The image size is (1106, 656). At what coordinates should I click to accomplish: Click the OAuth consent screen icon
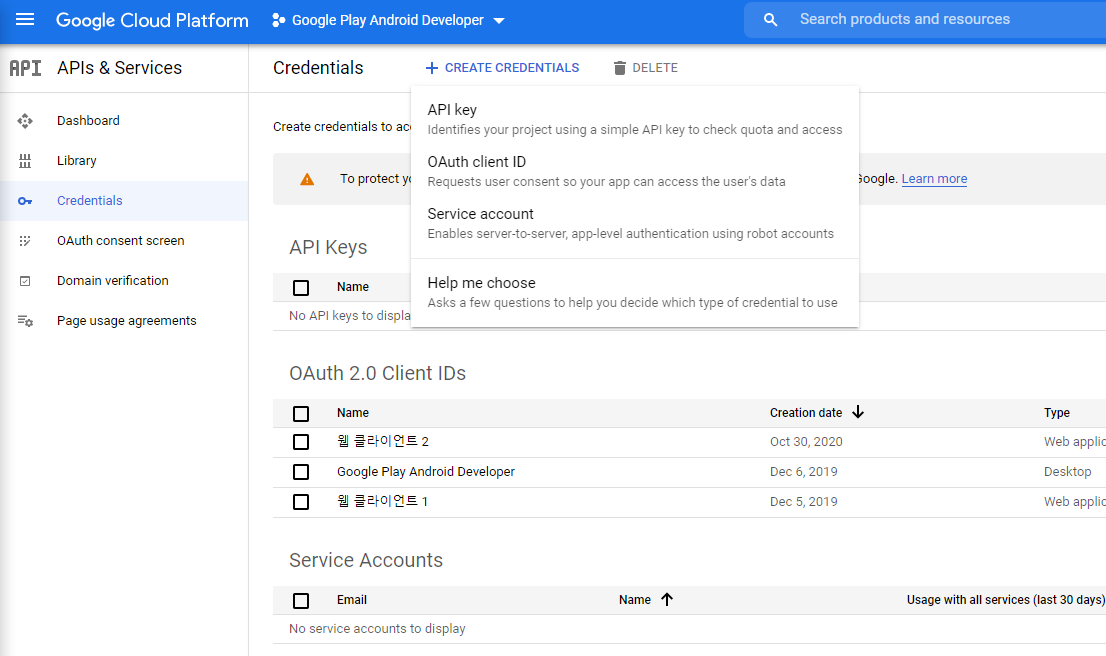[x=25, y=241]
